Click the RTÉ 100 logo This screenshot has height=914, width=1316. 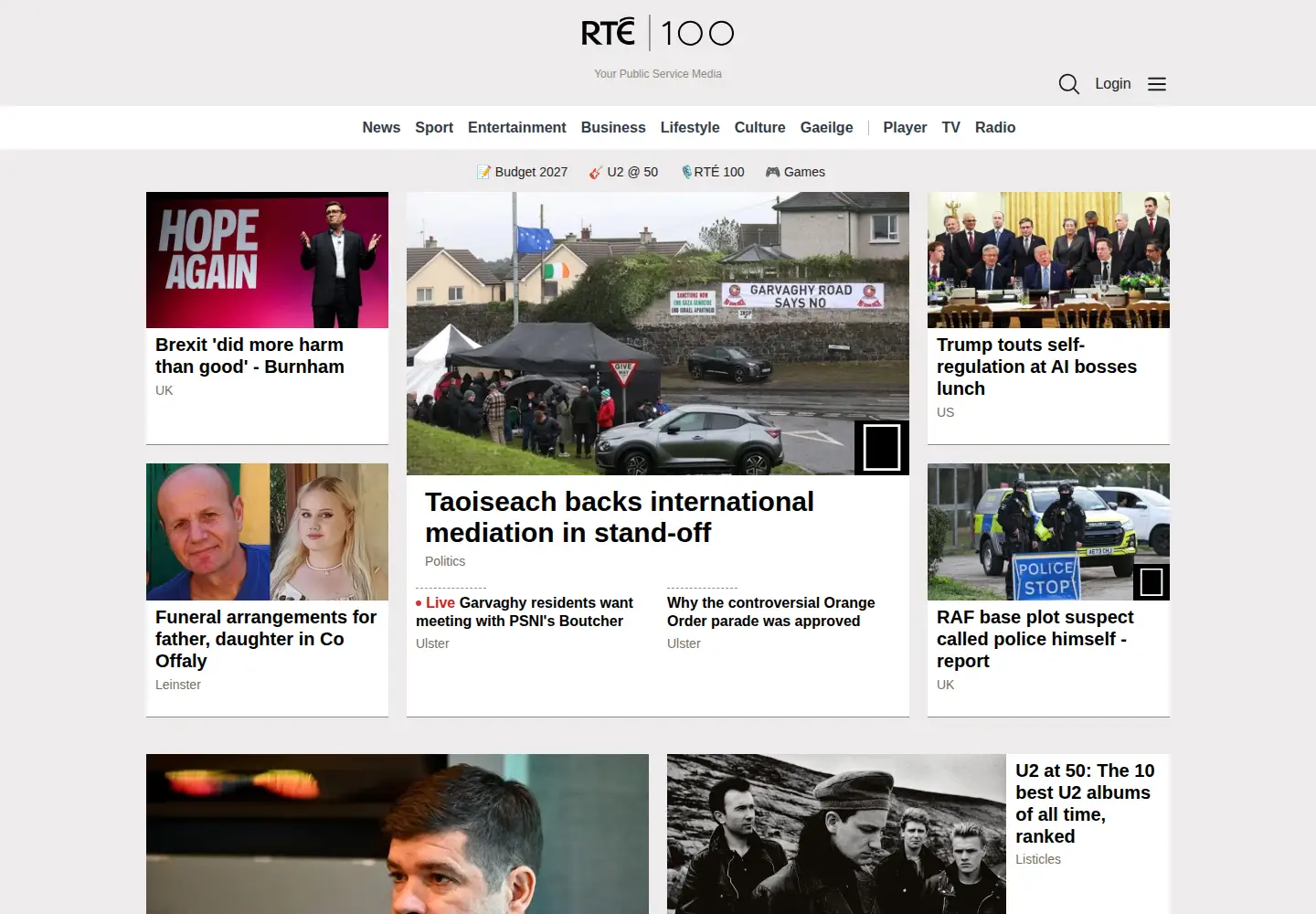point(657,33)
